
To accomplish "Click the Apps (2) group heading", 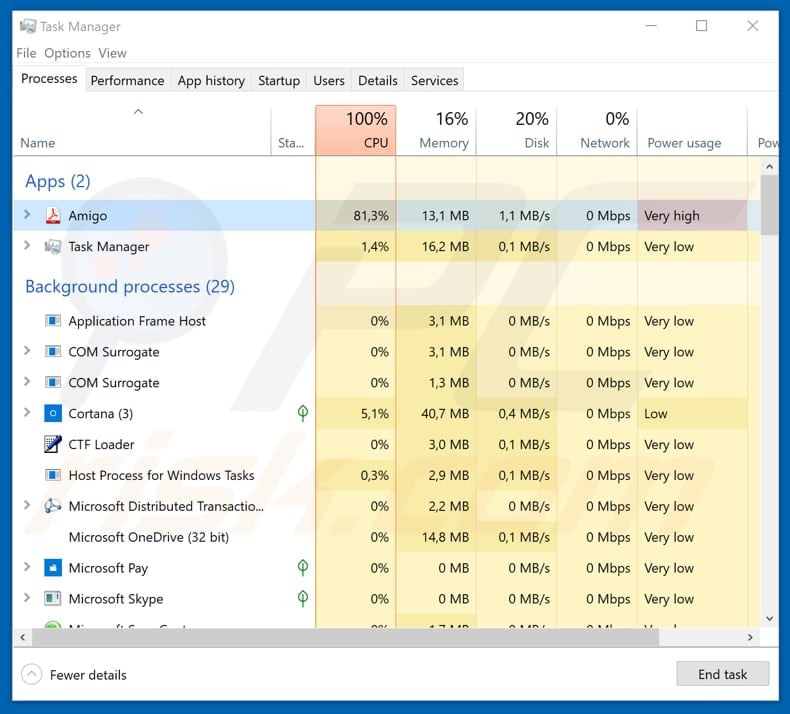I will pyautogui.click(x=57, y=181).
